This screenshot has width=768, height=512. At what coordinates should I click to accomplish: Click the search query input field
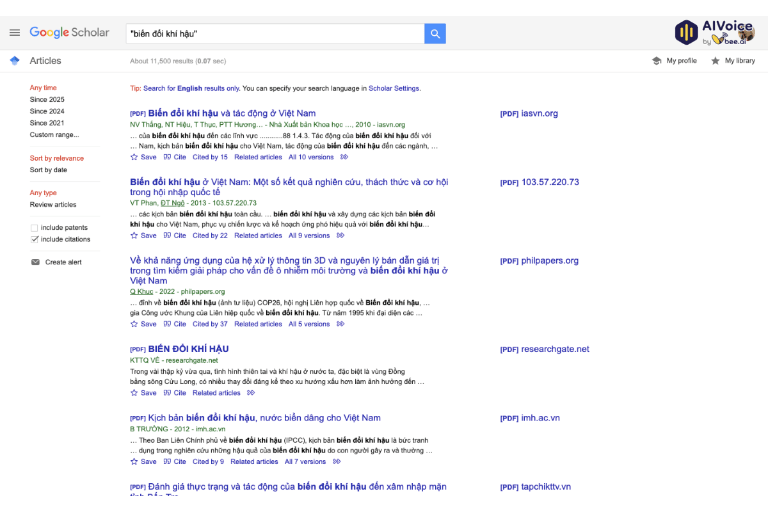[x=275, y=33]
